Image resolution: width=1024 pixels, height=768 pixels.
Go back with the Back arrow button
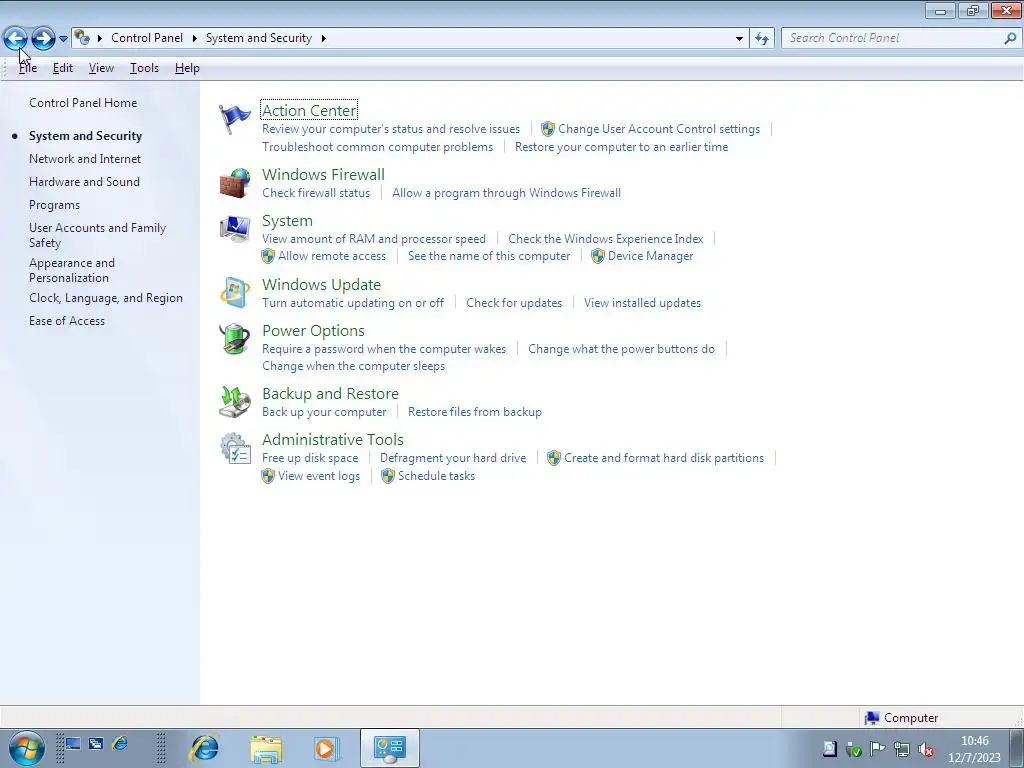point(15,39)
